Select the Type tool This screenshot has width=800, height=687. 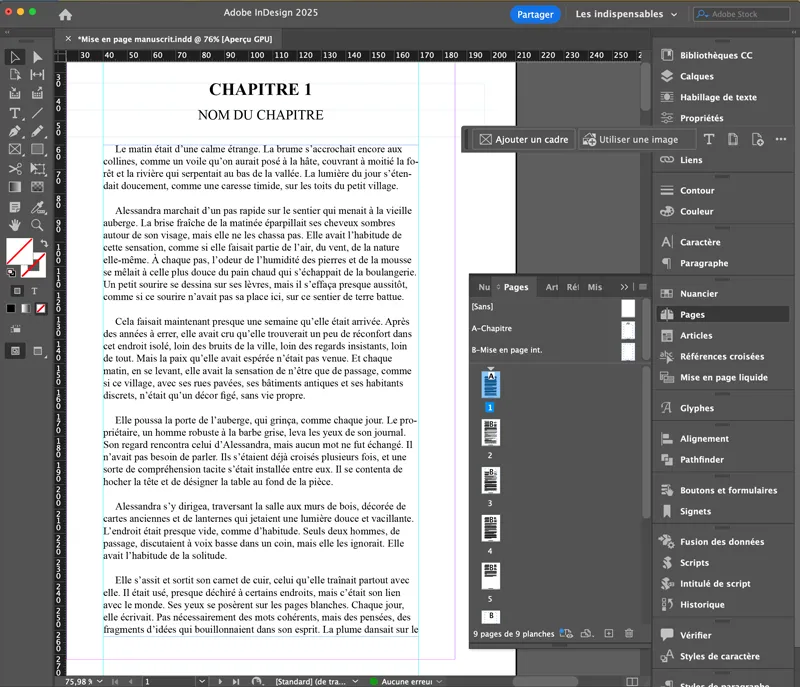tap(15, 111)
